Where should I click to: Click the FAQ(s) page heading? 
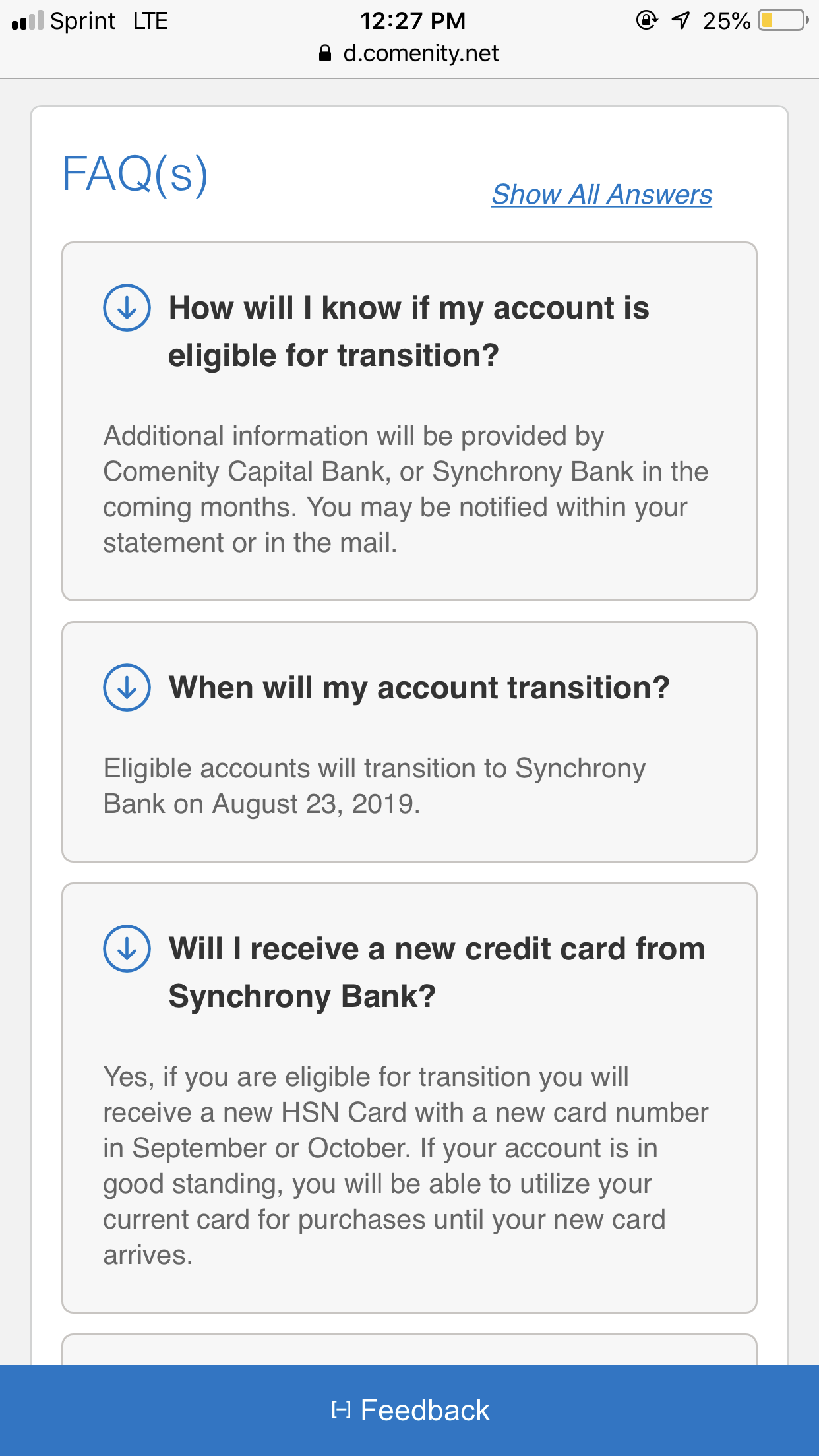click(x=135, y=173)
